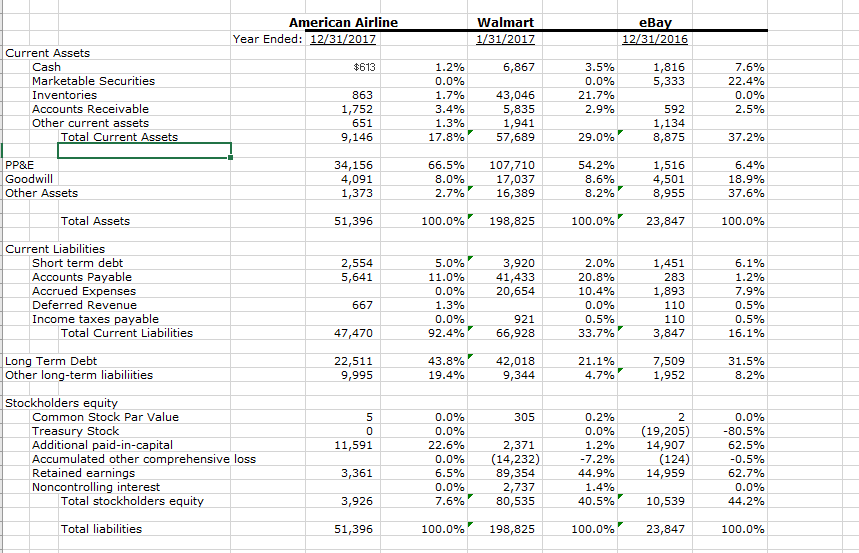Viewport: 859px width, 553px height.
Task: Click the -80.5% treasury stock percentage
Action: click(744, 431)
